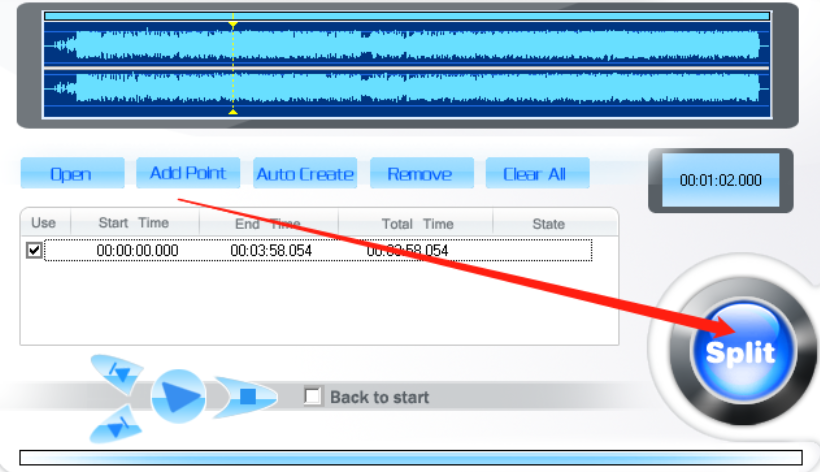
Task: Click the Total Time column header
Action: click(417, 224)
